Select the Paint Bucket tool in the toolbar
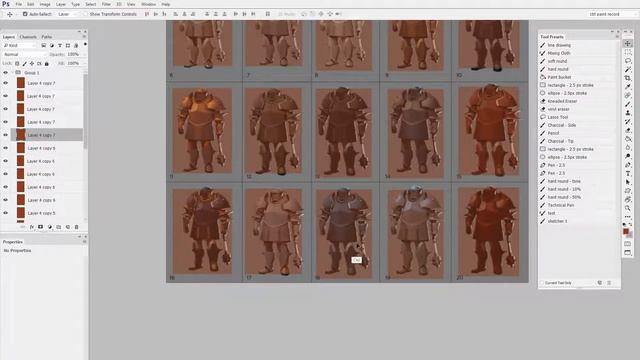 (x=627, y=139)
